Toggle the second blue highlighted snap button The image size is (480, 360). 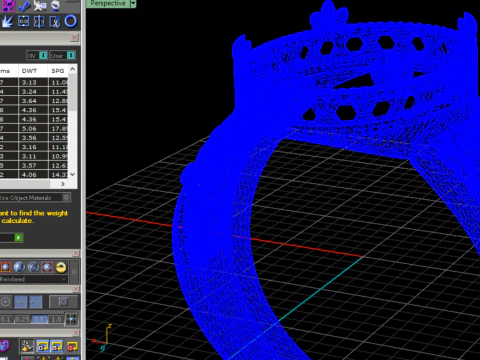click(36, 302)
